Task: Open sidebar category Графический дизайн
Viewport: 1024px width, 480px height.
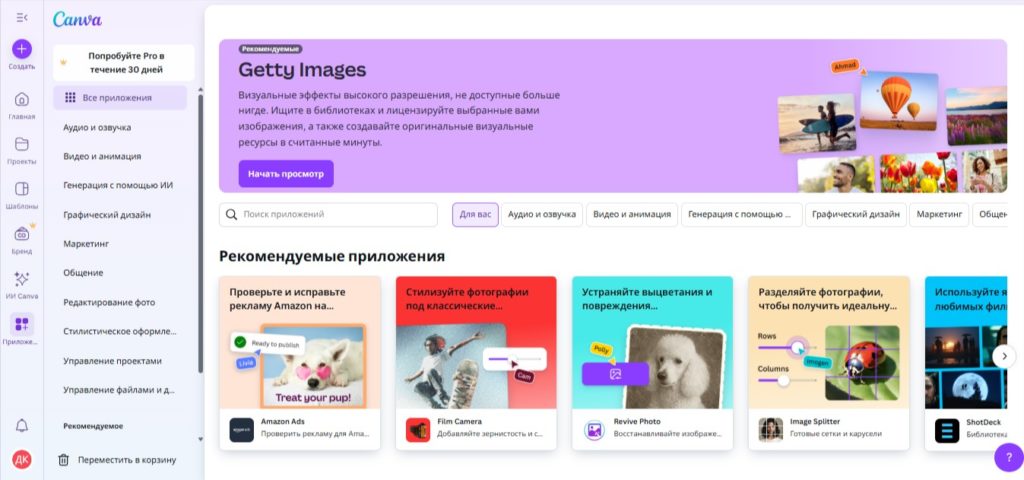Action: [107, 214]
